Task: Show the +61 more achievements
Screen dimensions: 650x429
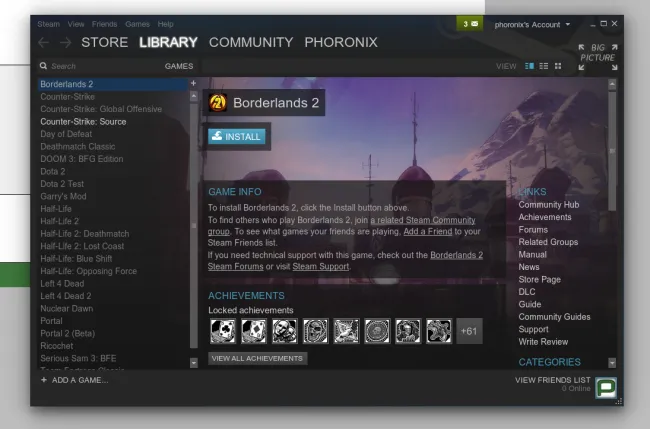Action: point(469,331)
